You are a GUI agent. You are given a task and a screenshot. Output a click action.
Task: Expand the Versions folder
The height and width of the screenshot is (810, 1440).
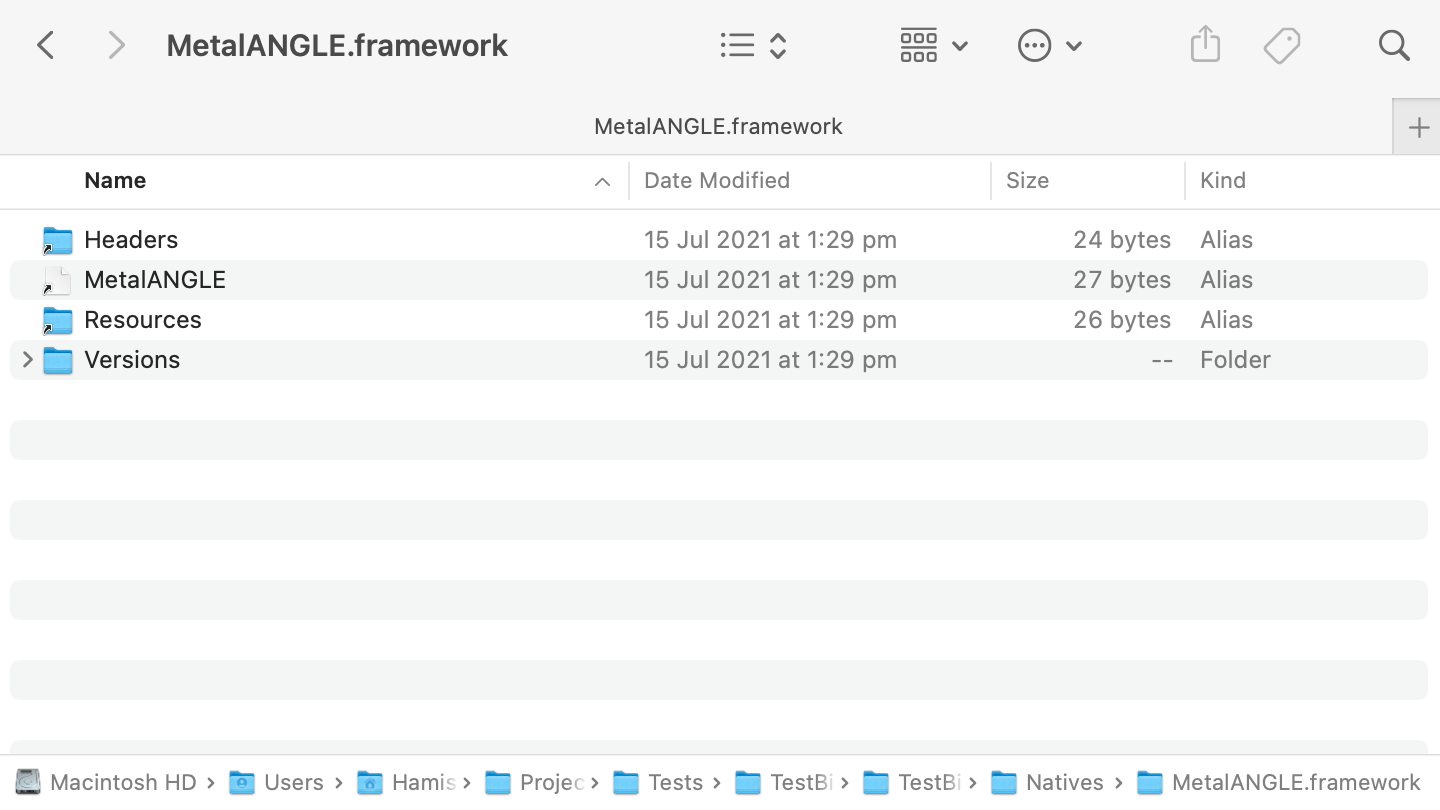(x=27, y=360)
